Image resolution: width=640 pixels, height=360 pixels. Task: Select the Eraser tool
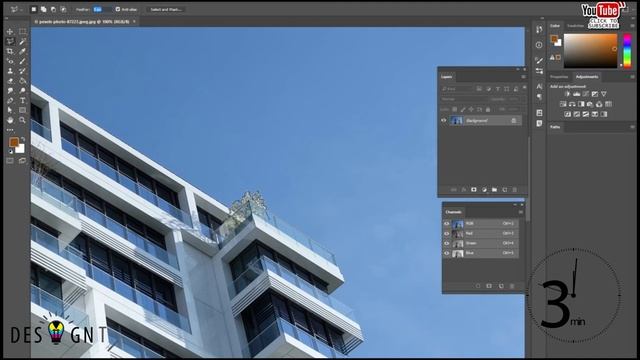pyautogui.click(x=10, y=81)
